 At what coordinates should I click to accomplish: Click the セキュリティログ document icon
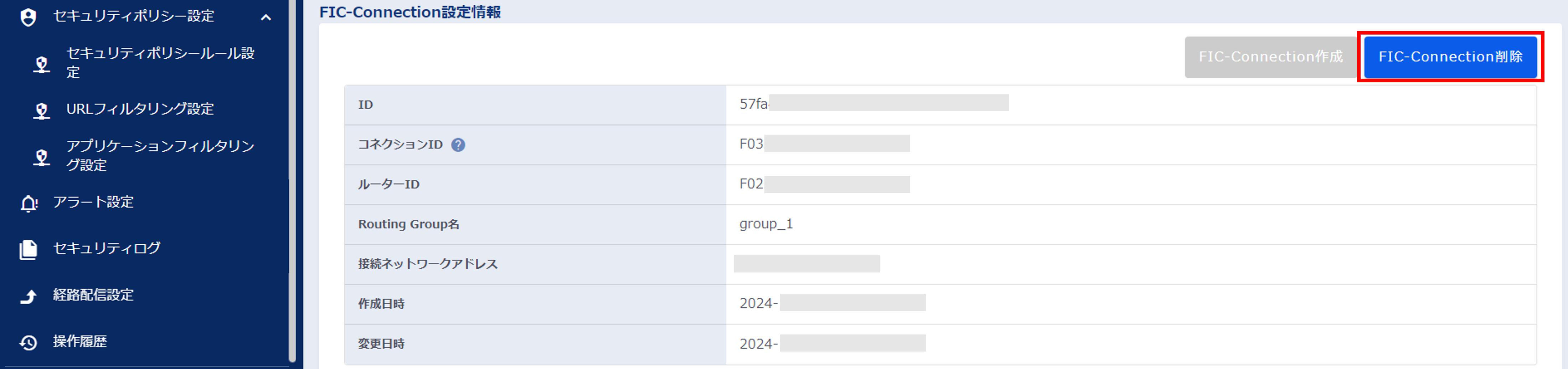tap(28, 249)
